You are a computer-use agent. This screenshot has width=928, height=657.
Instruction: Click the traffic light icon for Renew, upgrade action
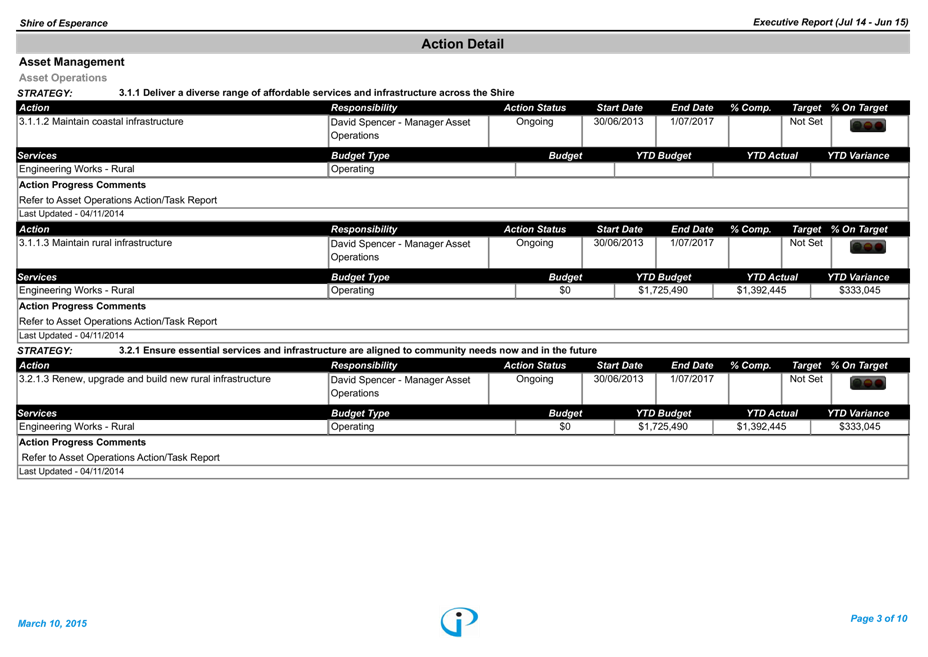pos(867,383)
